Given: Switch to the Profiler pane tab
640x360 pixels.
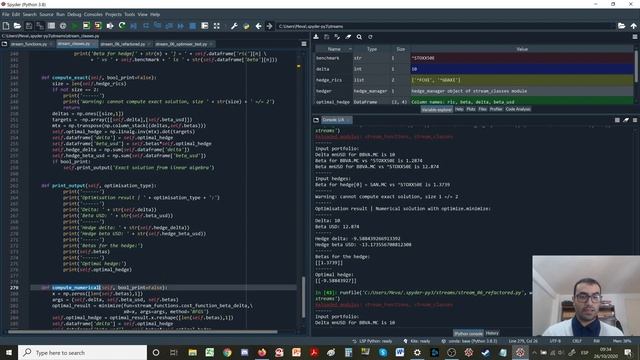Looking at the screenshot, I should pyautogui.click(x=496, y=109).
